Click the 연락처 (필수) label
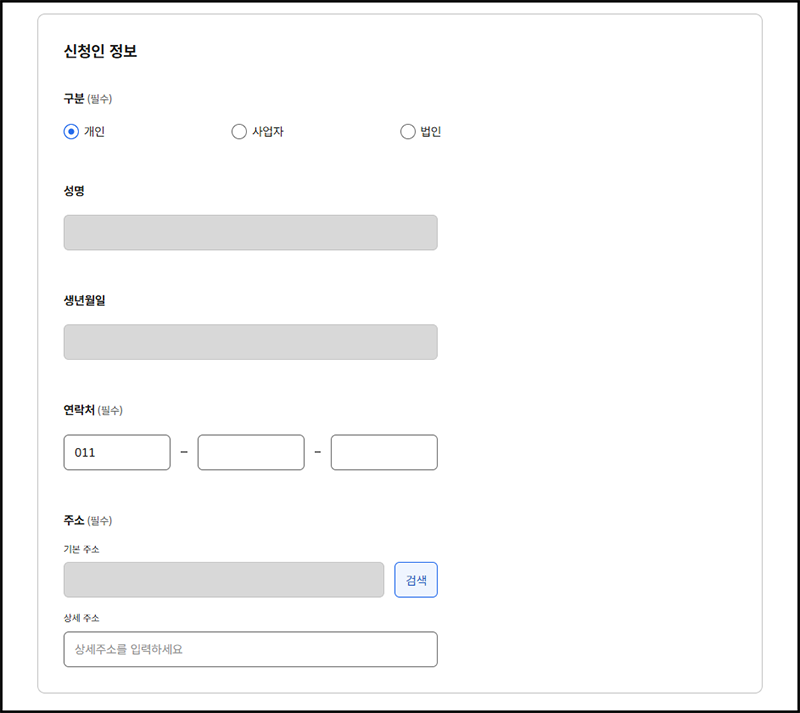 pos(93,410)
